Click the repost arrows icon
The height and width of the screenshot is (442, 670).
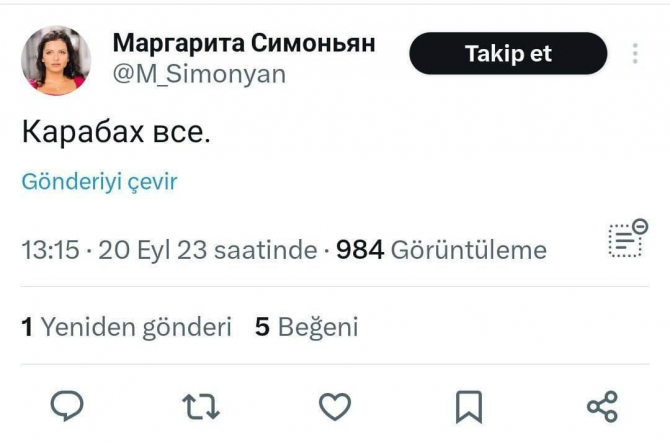[x=201, y=405]
